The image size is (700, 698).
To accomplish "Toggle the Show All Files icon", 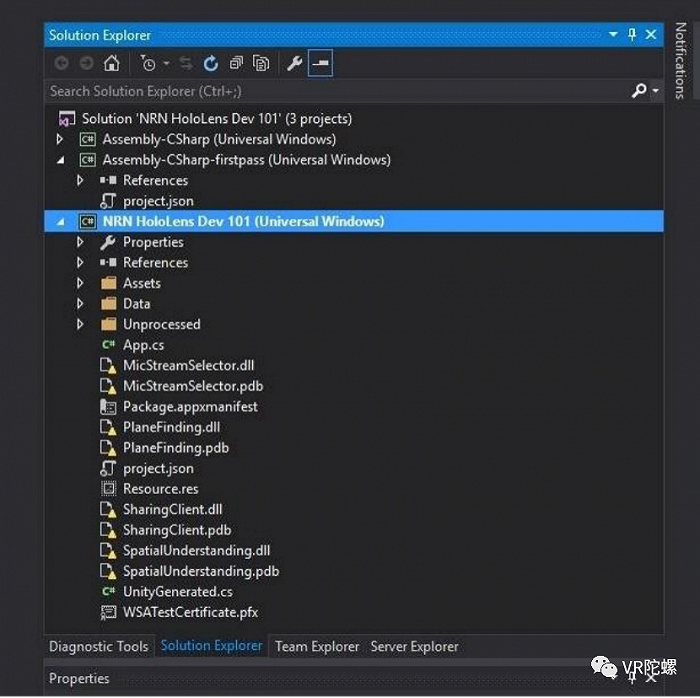I will 261,63.
